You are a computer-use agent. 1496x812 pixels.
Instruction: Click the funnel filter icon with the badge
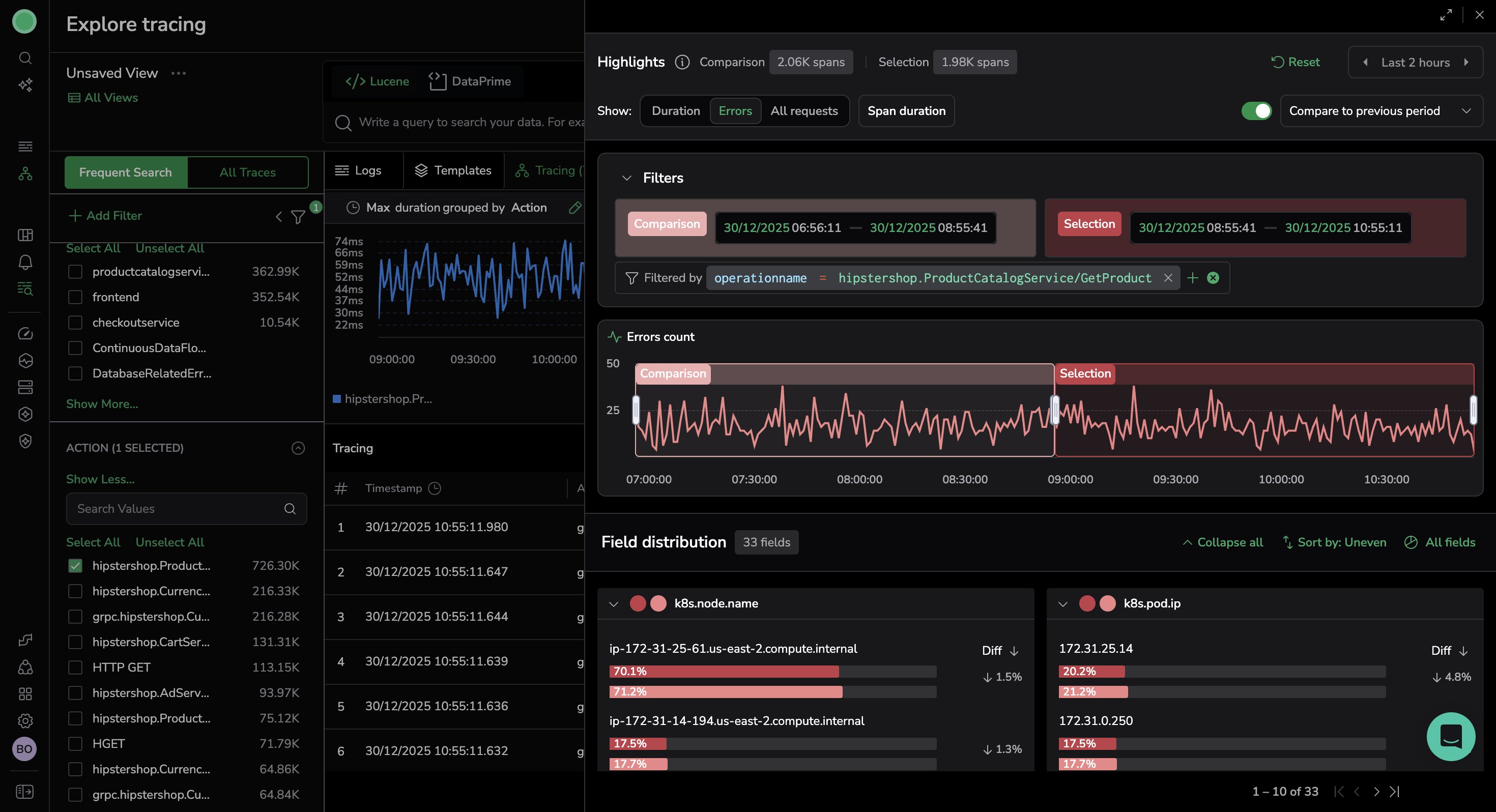point(299,217)
